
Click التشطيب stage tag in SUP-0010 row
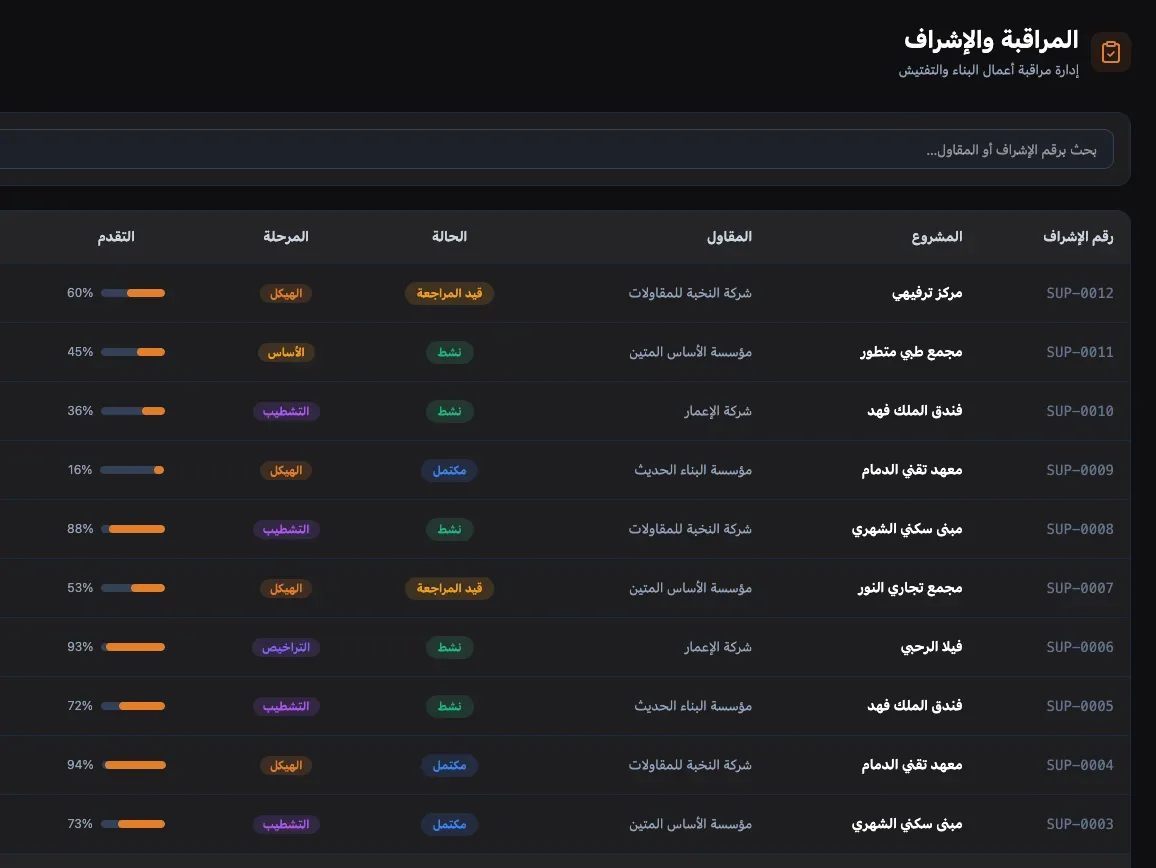[x=285, y=412]
